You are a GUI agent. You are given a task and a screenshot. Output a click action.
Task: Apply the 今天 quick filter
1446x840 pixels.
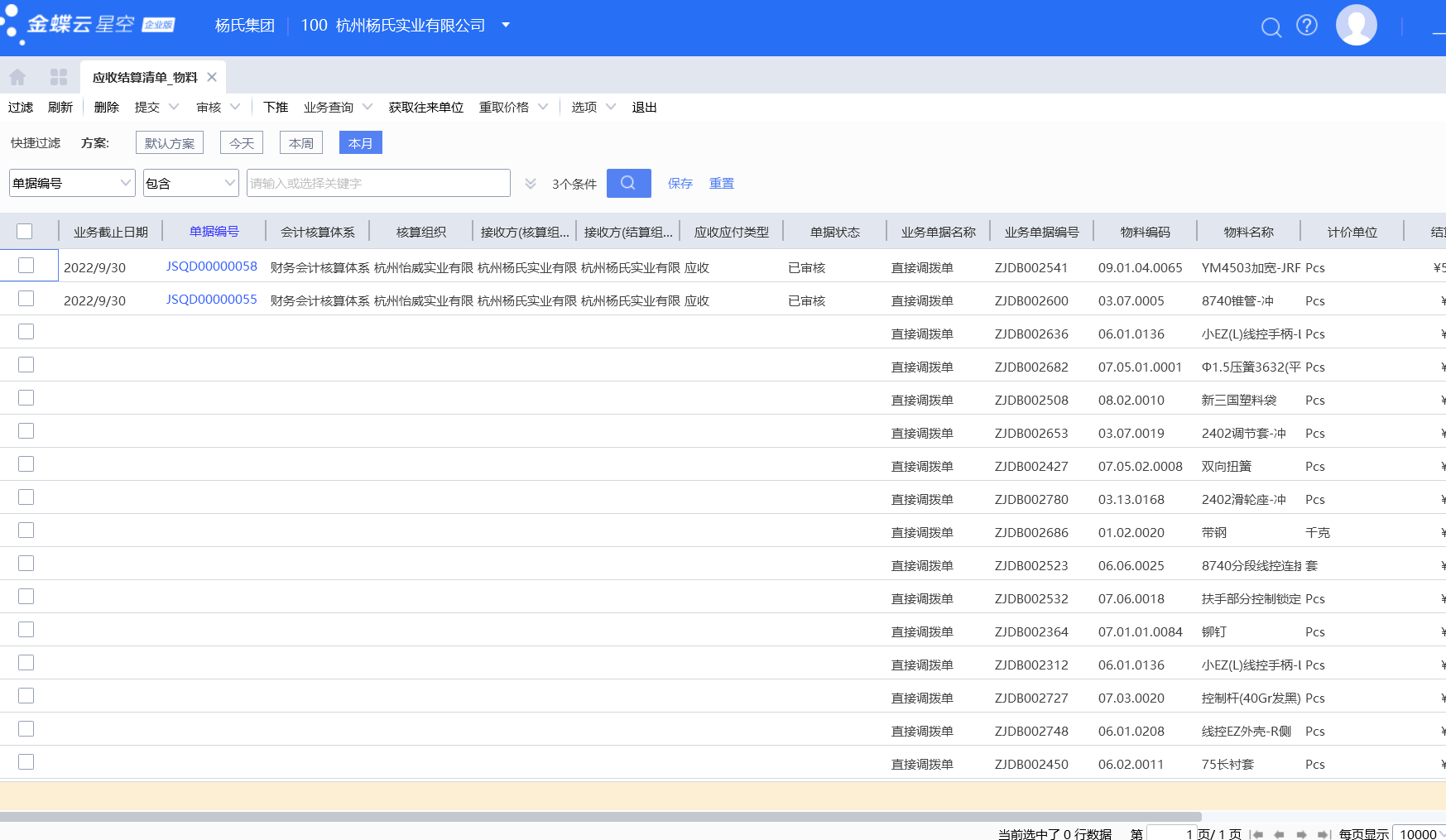pos(242,142)
